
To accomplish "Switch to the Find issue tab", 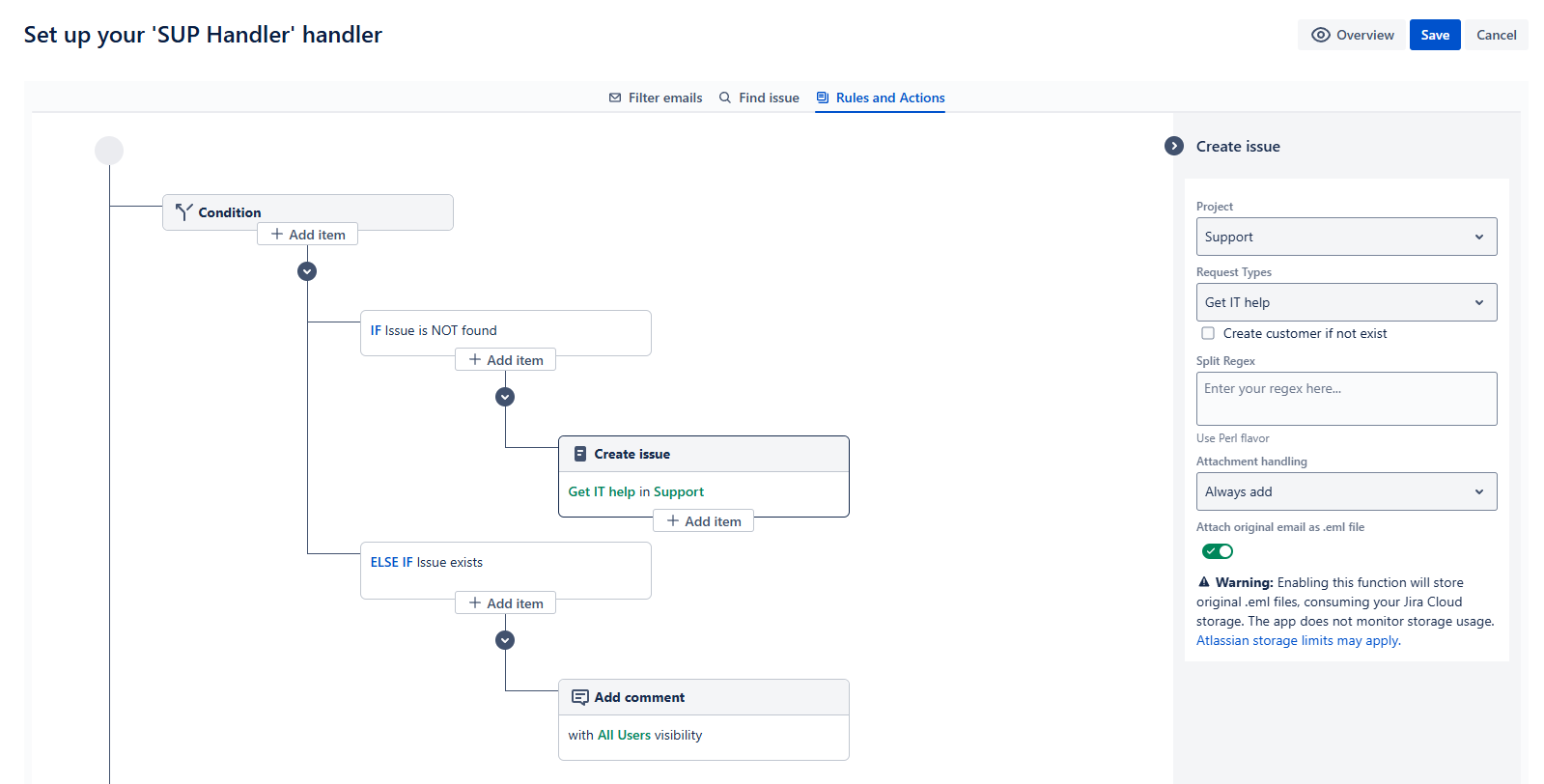I will 759,98.
